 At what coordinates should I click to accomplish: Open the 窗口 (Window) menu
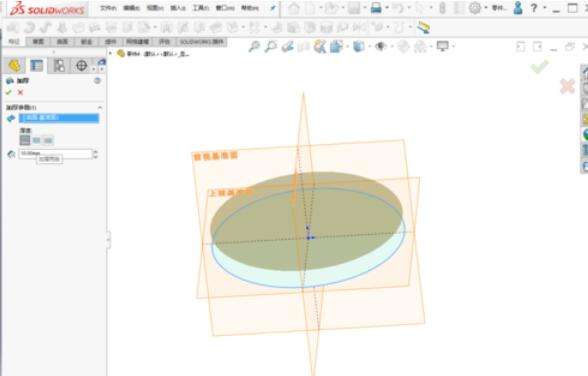(225, 8)
